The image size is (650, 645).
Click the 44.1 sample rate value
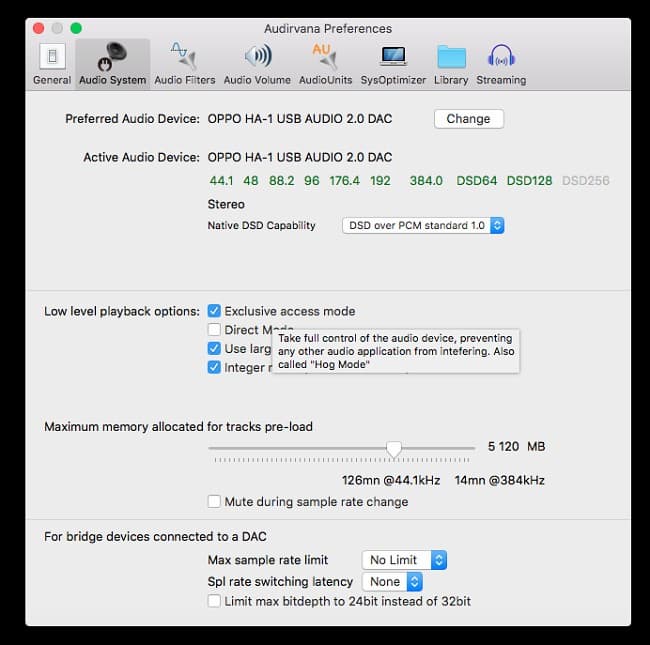pyautogui.click(x=221, y=181)
